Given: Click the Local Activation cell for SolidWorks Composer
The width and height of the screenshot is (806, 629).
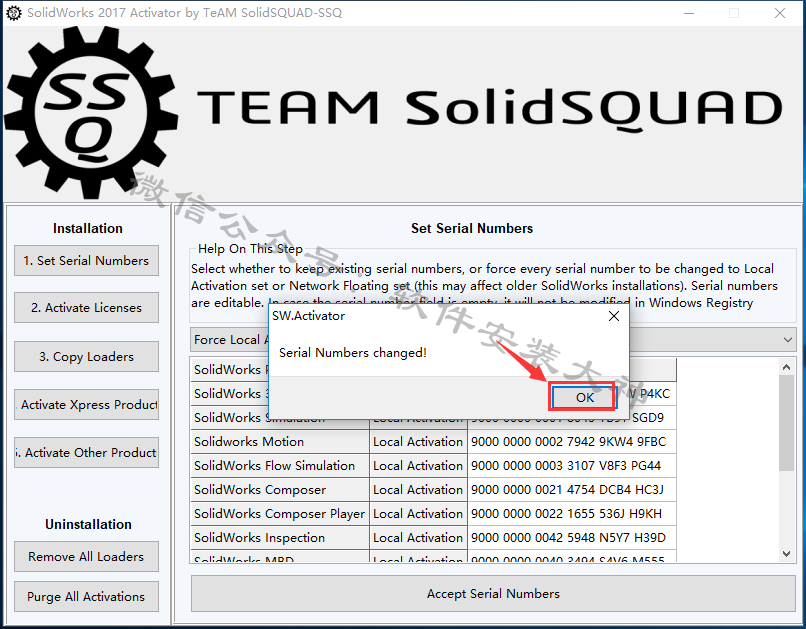Looking at the screenshot, I should click(x=418, y=490).
